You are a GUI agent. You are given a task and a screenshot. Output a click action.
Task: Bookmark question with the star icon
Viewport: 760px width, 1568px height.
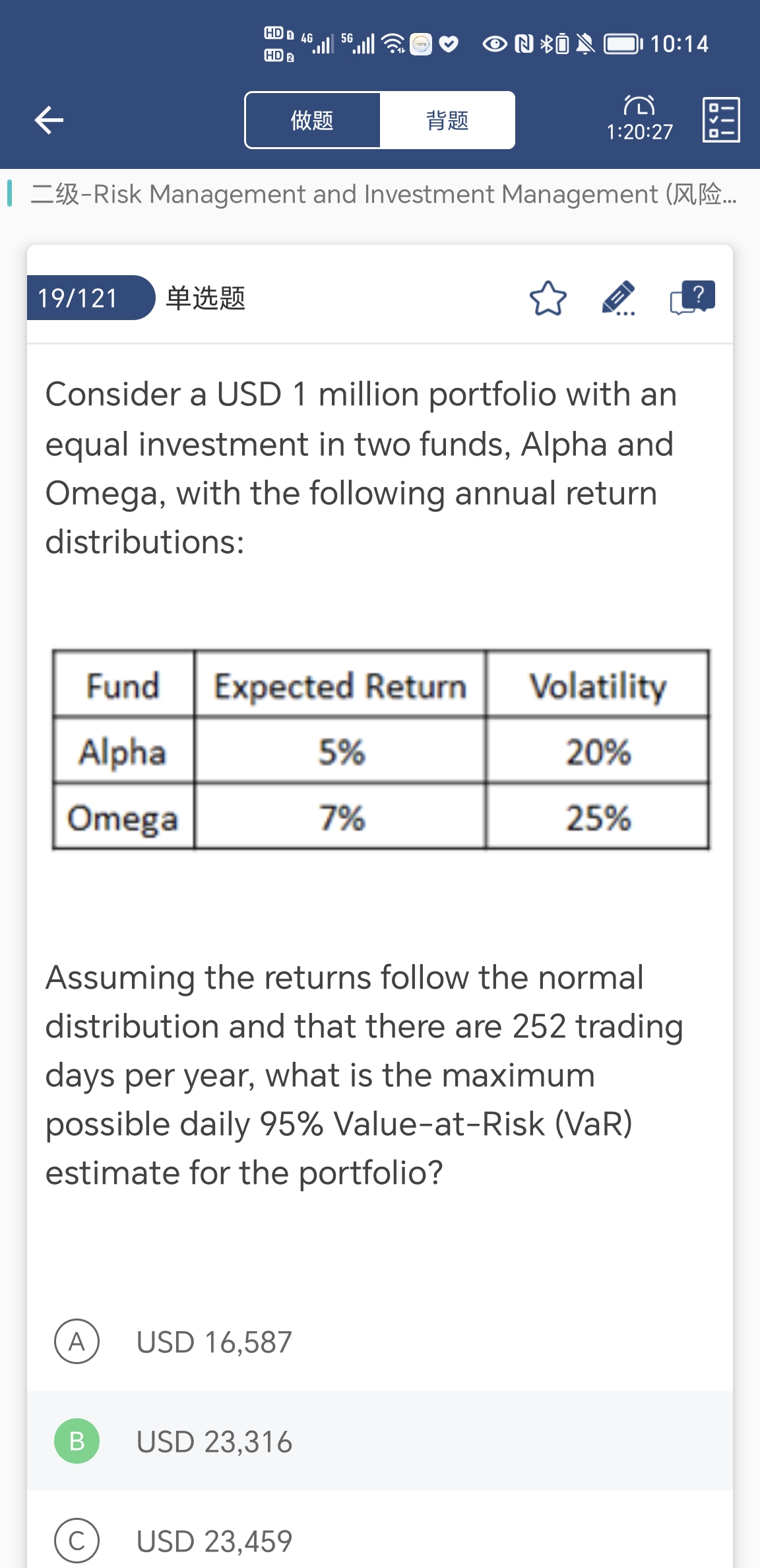pyautogui.click(x=548, y=298)
